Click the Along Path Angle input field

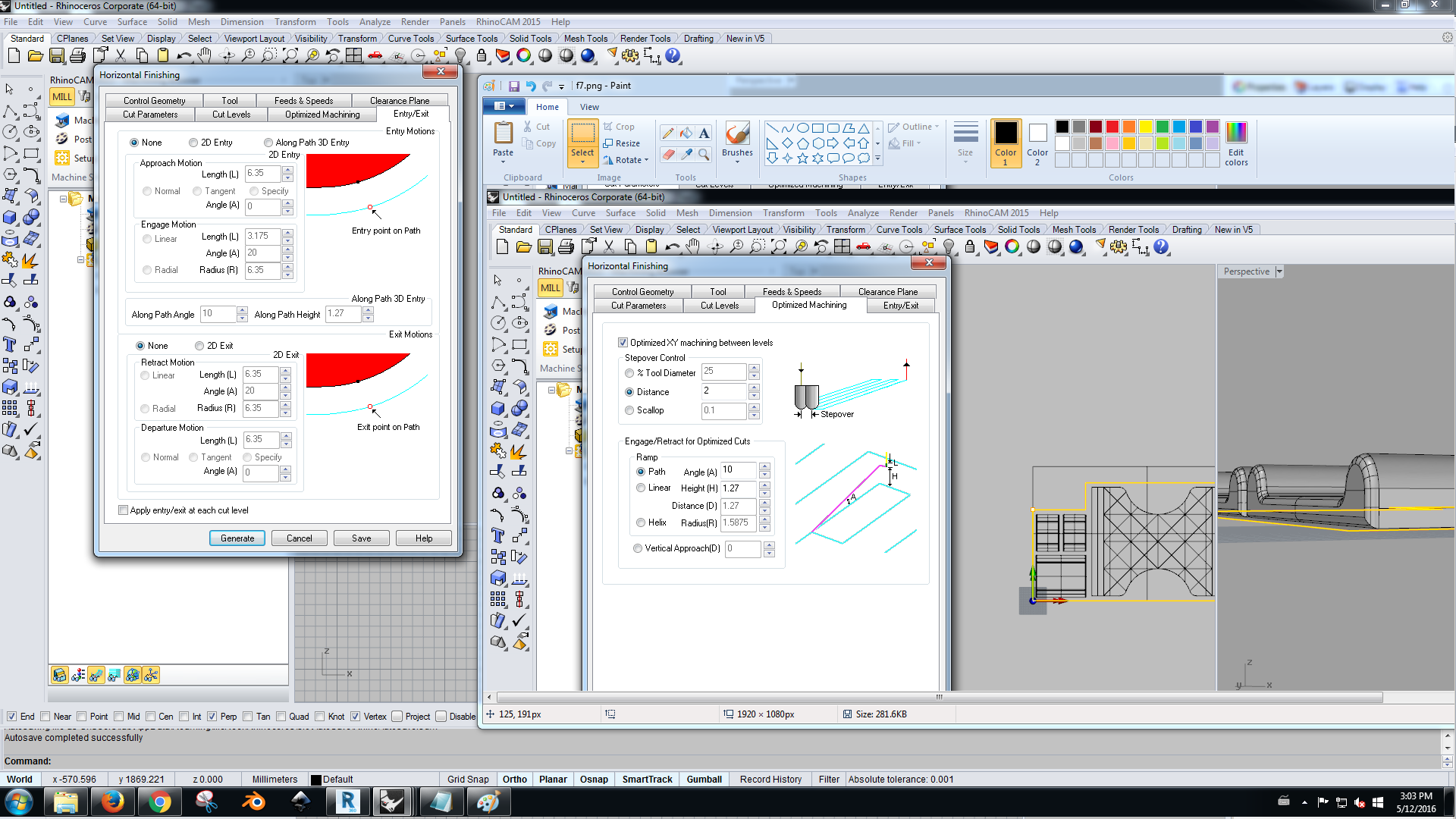218,314
